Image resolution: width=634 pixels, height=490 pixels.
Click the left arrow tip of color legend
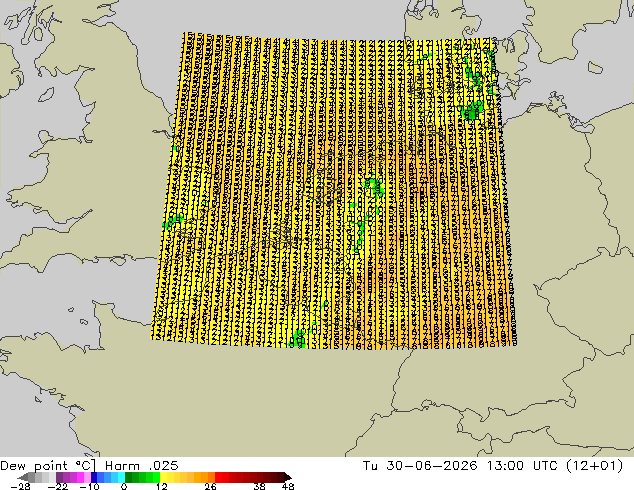coord(22,477)
